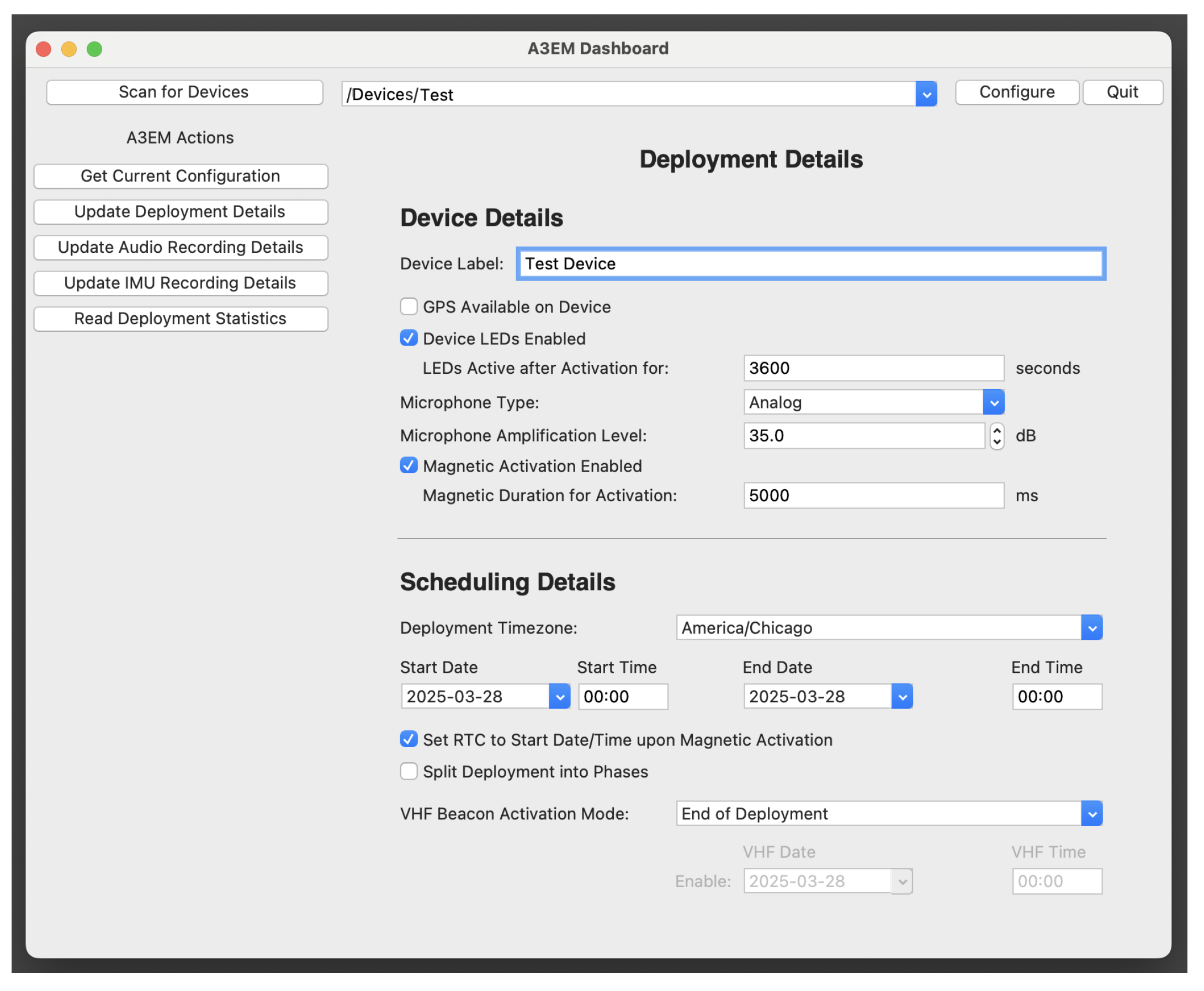Increase microphone amplification with stepper up arrow
Image resolution: width=1204 pixels, height=991 pixels.
click(x=999, y=431)
